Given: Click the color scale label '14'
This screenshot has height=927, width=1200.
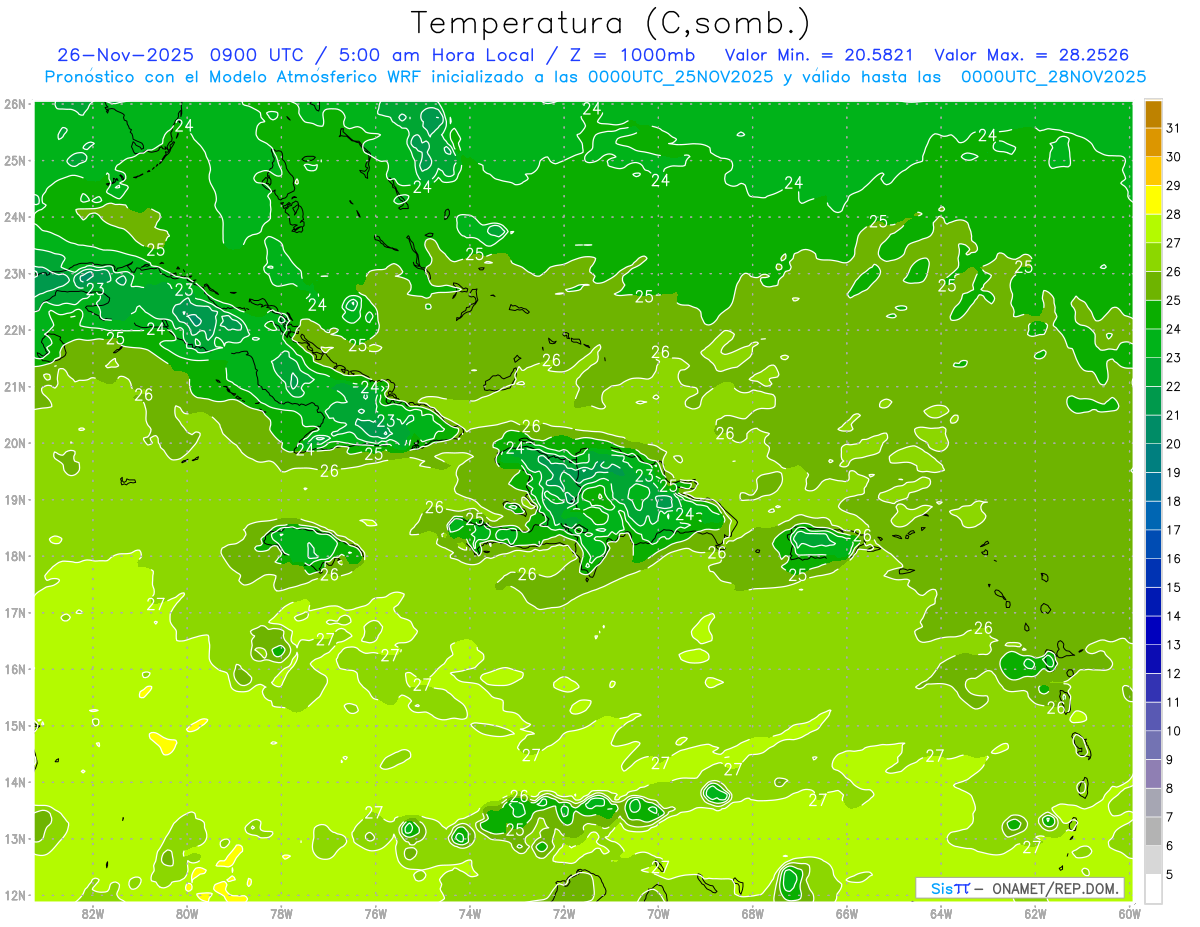Looking at the screenshot, I should 1173,617.
